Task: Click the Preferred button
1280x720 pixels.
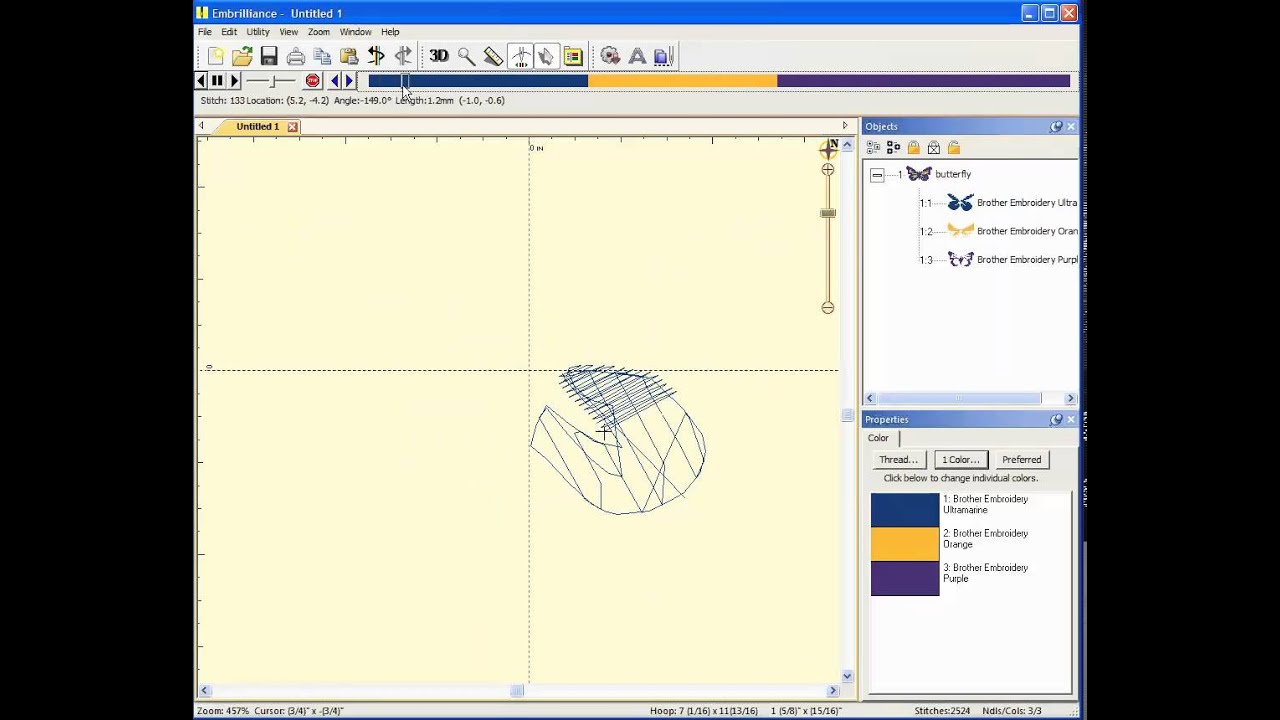Action: click(x=1021, y=460)
